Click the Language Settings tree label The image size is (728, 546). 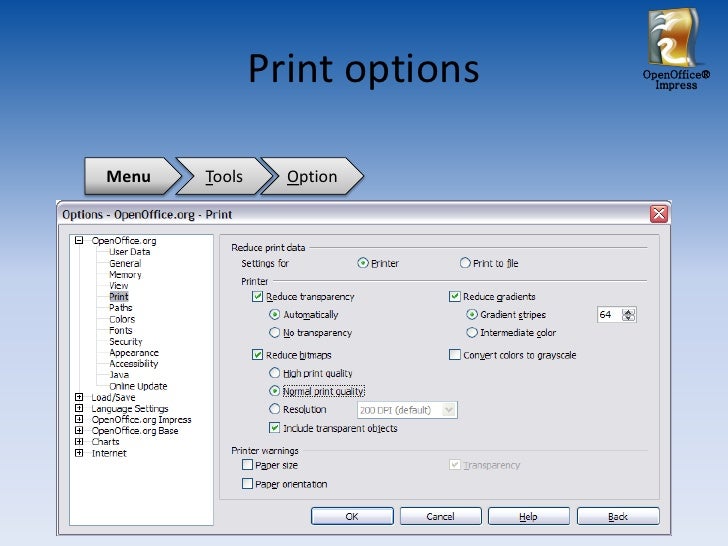pos(130,409)
